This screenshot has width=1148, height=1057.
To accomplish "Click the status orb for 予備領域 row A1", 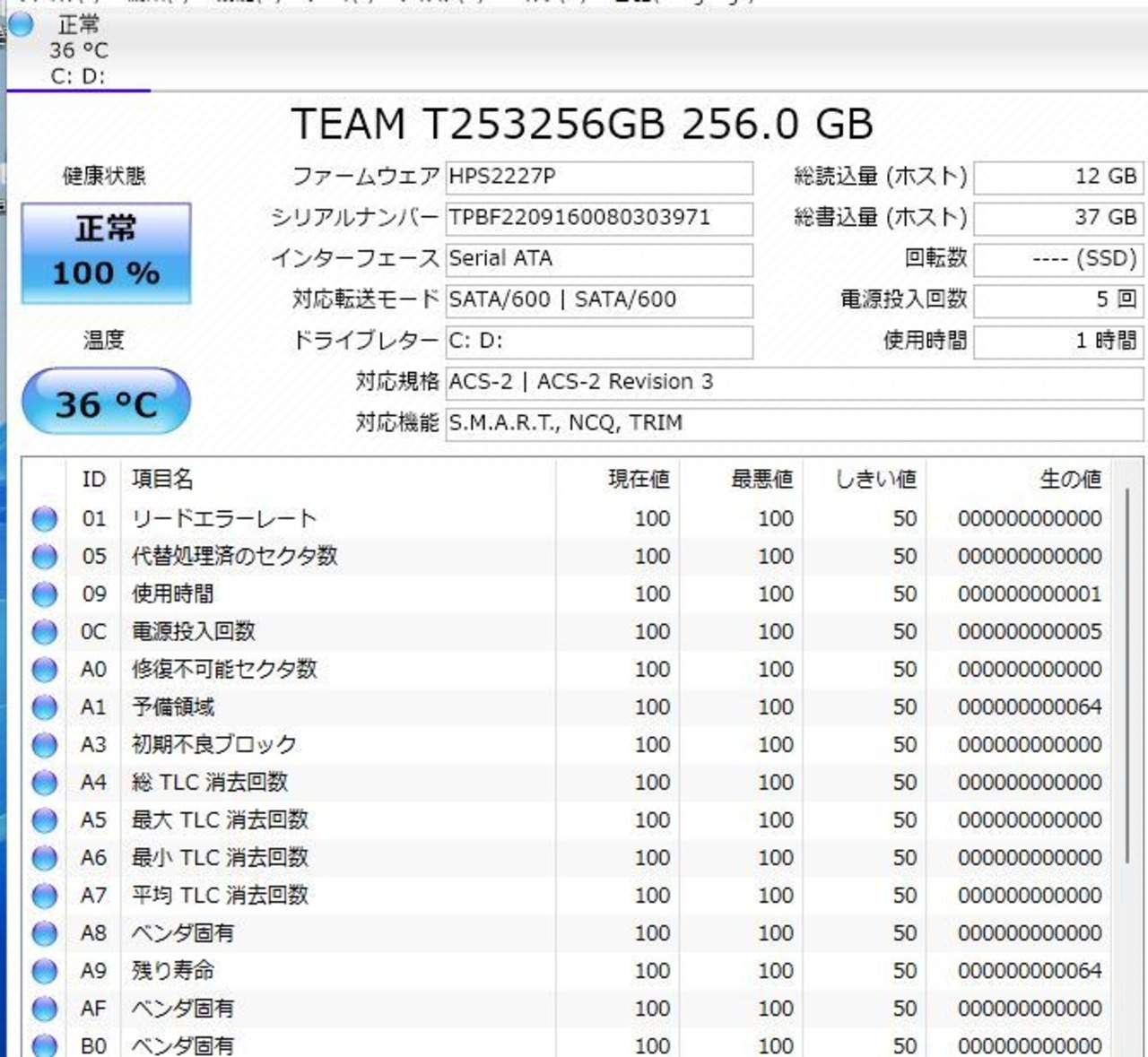I will (x=44, y=707).
